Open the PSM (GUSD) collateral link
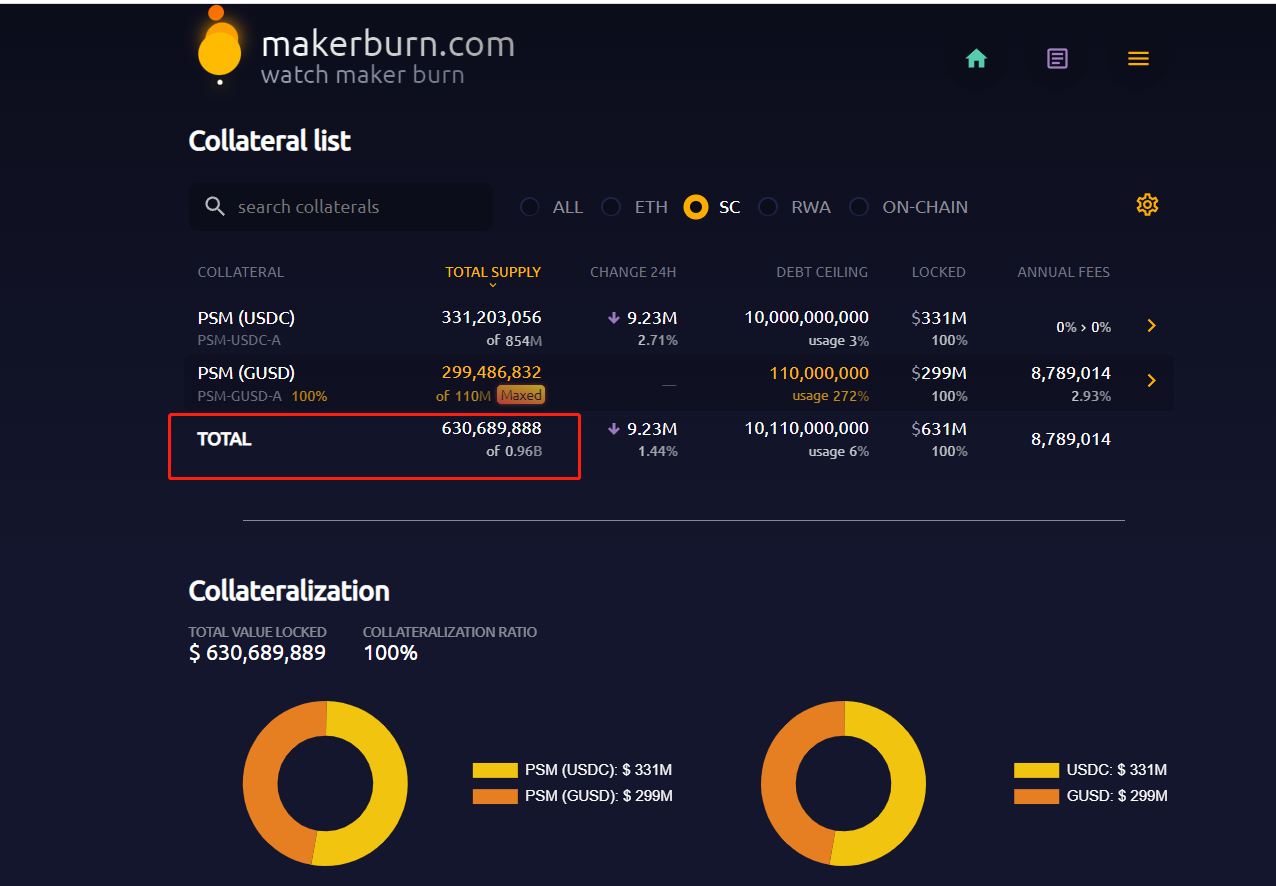This screenshot has height=886, width=1276. pyautogui.click(x=246, y=373)
